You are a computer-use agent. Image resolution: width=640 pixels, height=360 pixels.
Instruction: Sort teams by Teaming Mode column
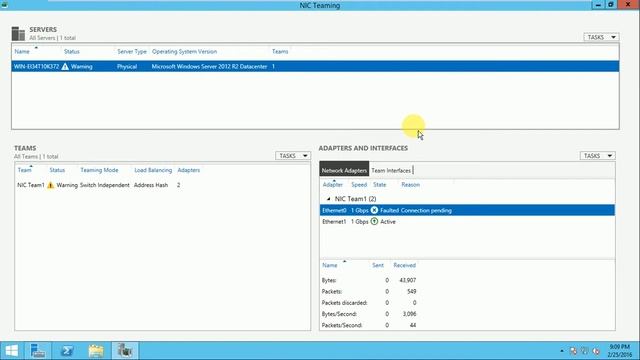tap(99, 170)
